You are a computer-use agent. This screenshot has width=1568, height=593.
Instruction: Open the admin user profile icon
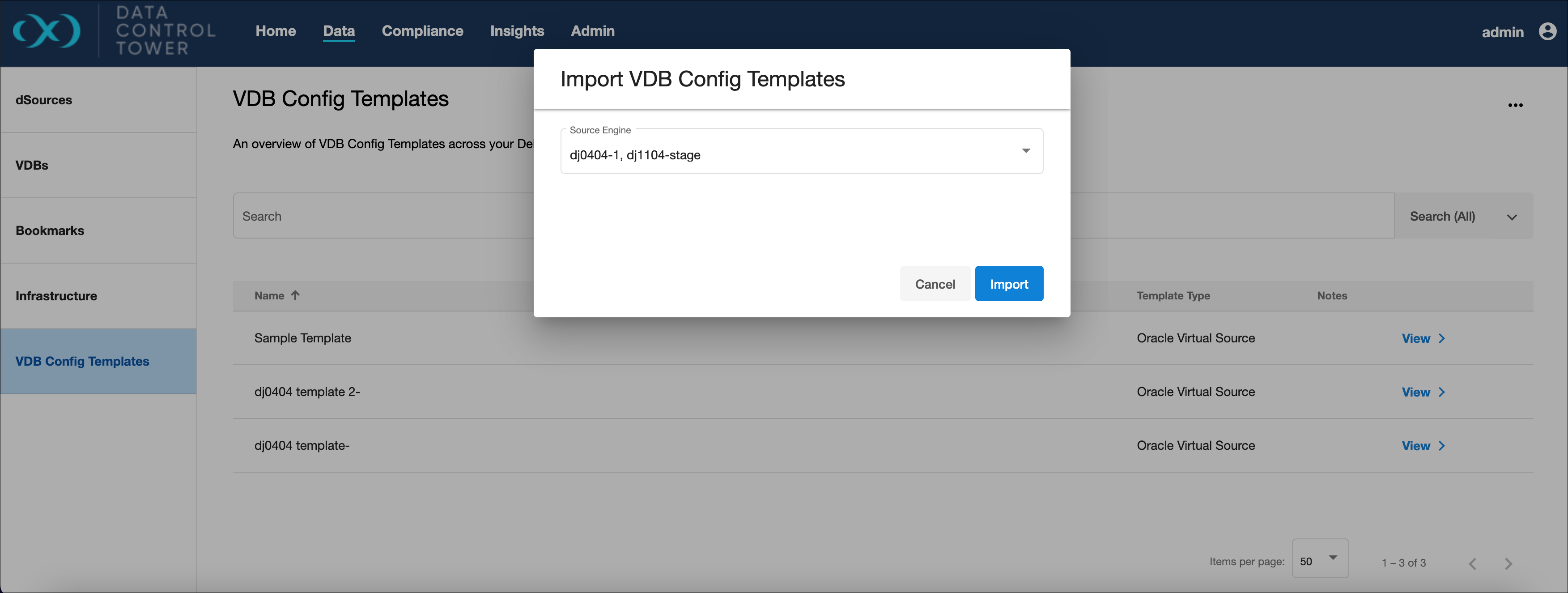tap(1547, 31)
